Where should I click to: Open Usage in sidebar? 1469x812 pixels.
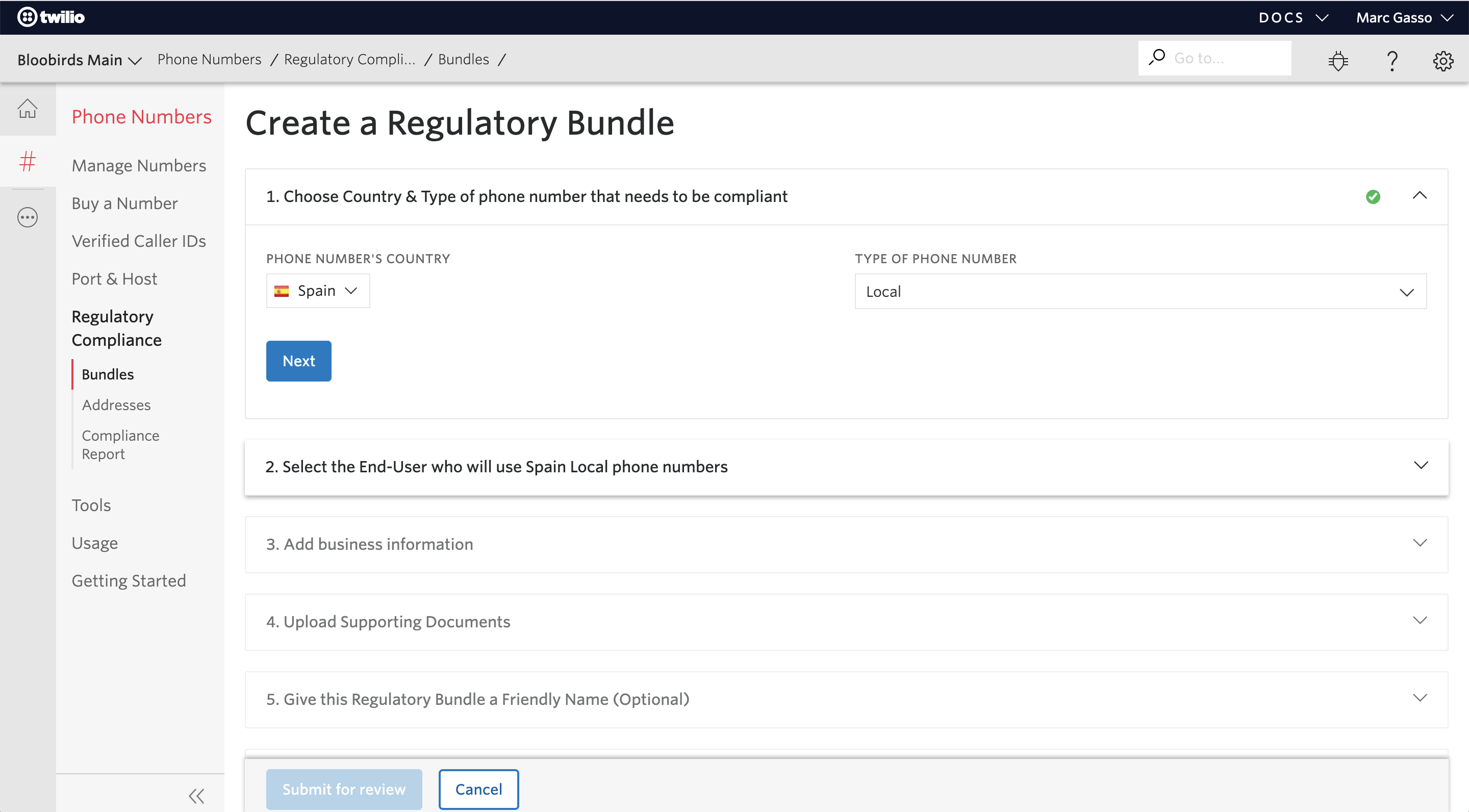coord(95,542)
